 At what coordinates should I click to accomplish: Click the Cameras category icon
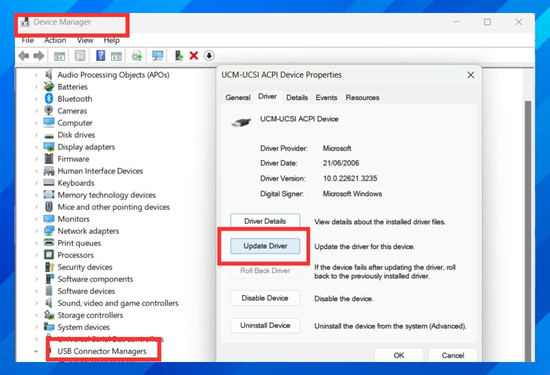49,111
